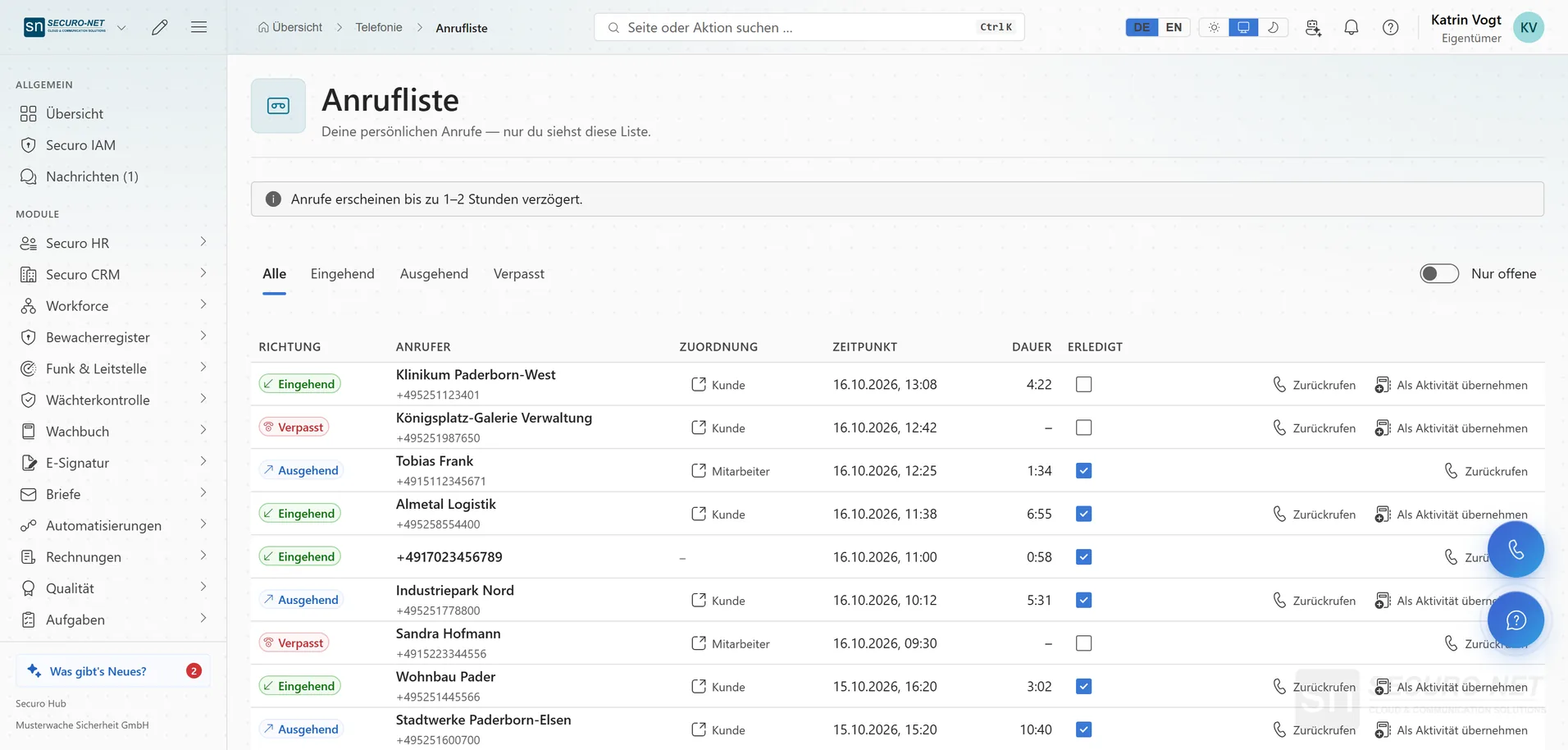The image size is (1568, 750).
Task: Open the hamburger menu icon
Action: 198,27
